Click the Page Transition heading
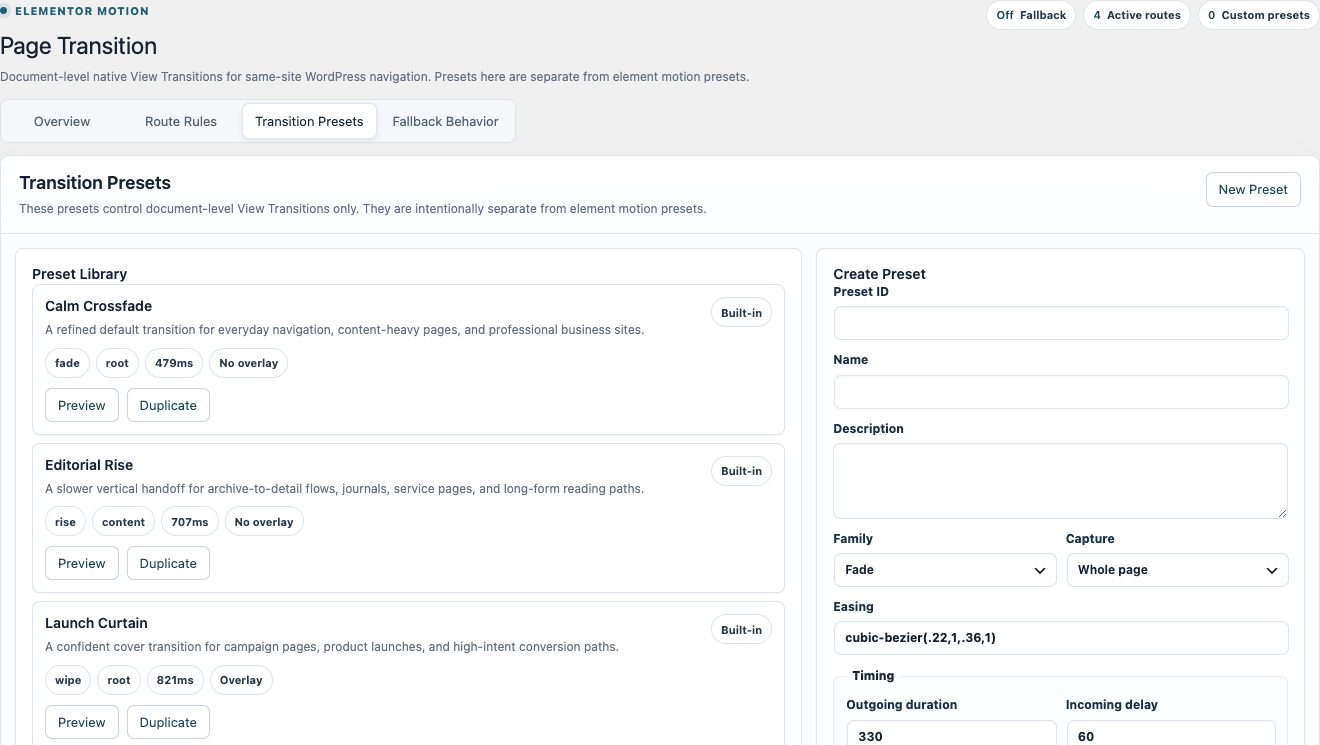 (x=79, y=46)
